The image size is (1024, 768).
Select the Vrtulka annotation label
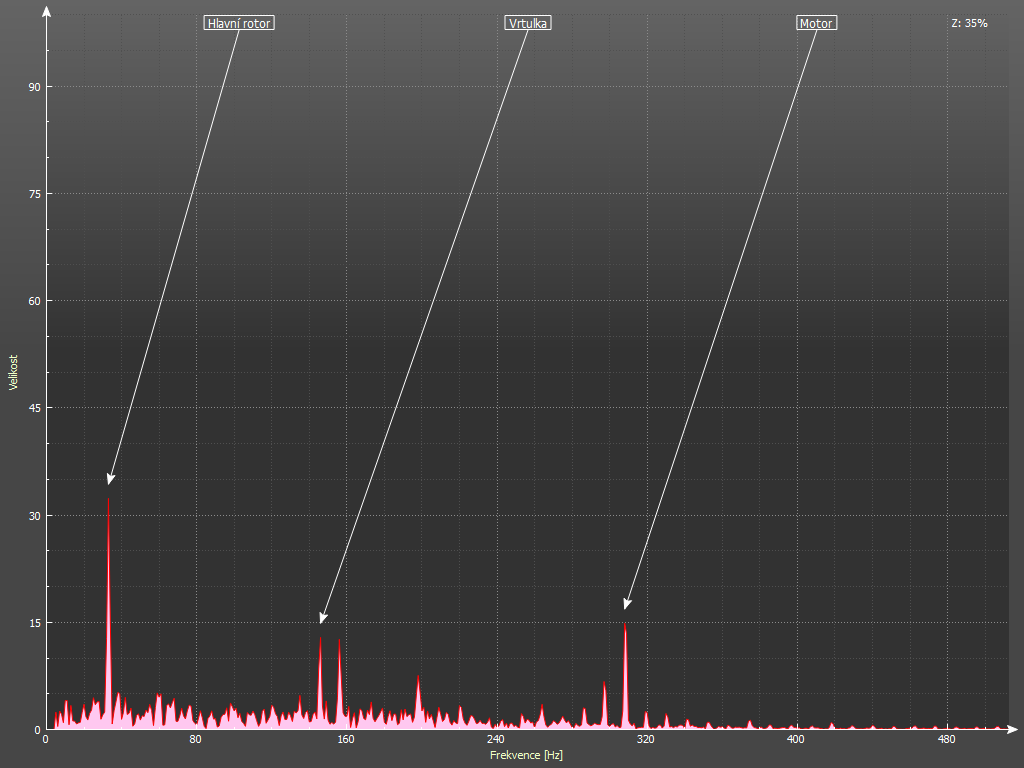[528, 23]
